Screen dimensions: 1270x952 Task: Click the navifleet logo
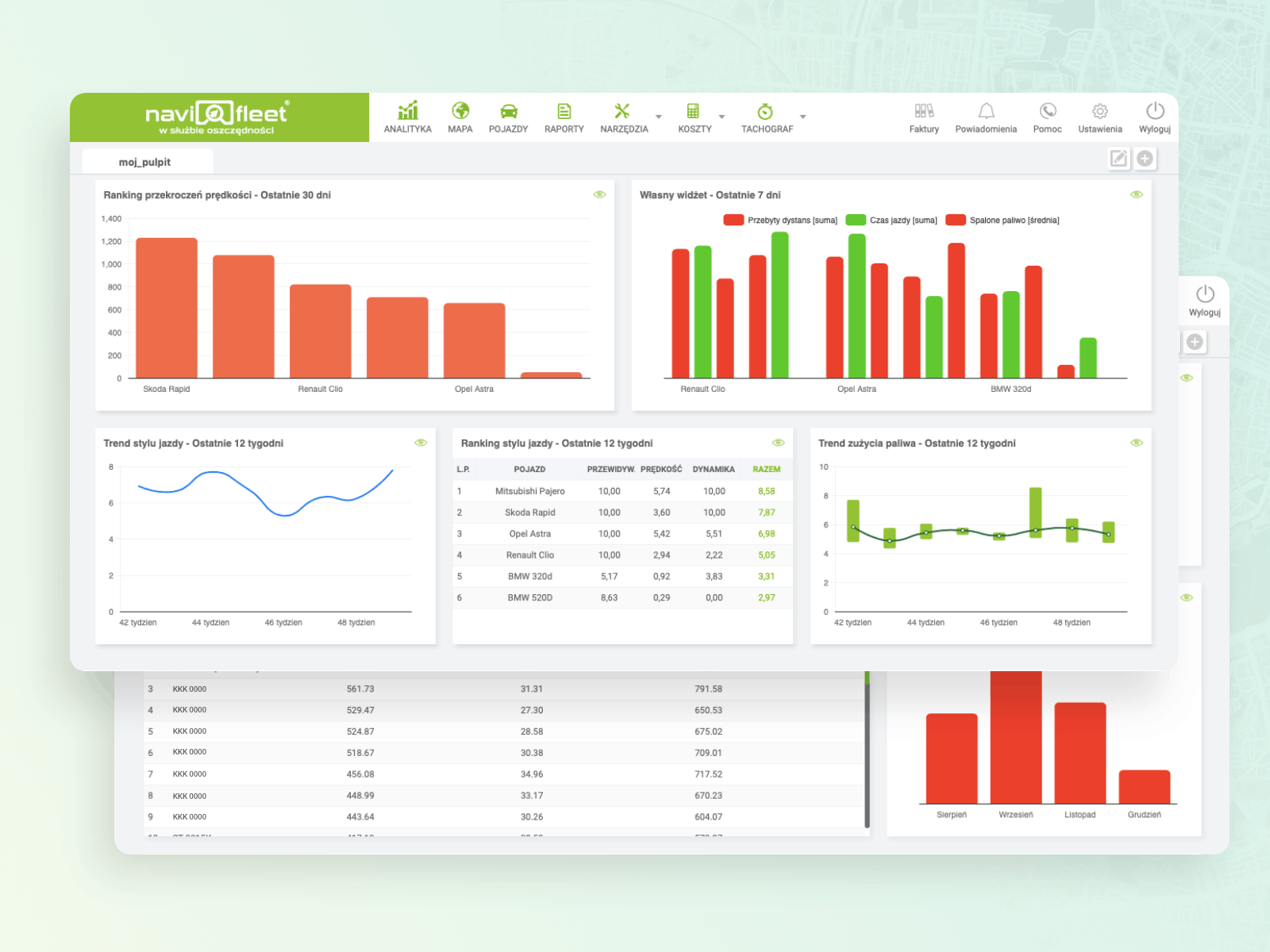[217, 117]
